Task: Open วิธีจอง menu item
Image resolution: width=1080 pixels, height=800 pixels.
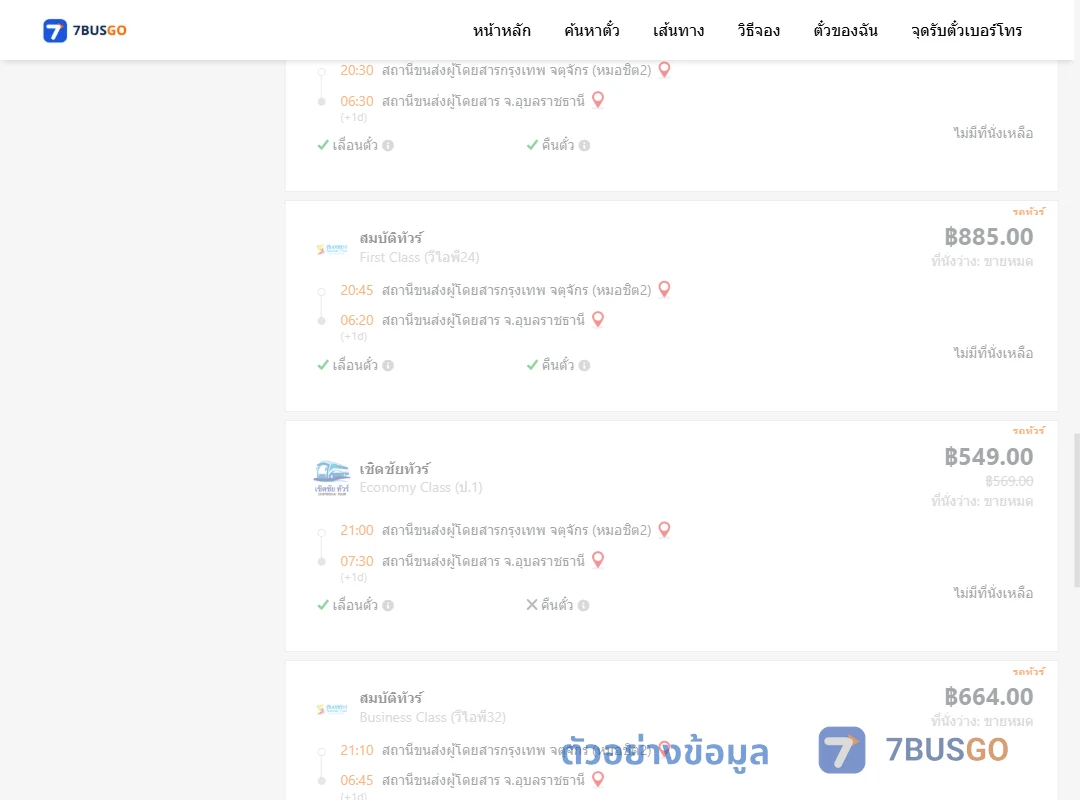Action: [x=758, y=30]
